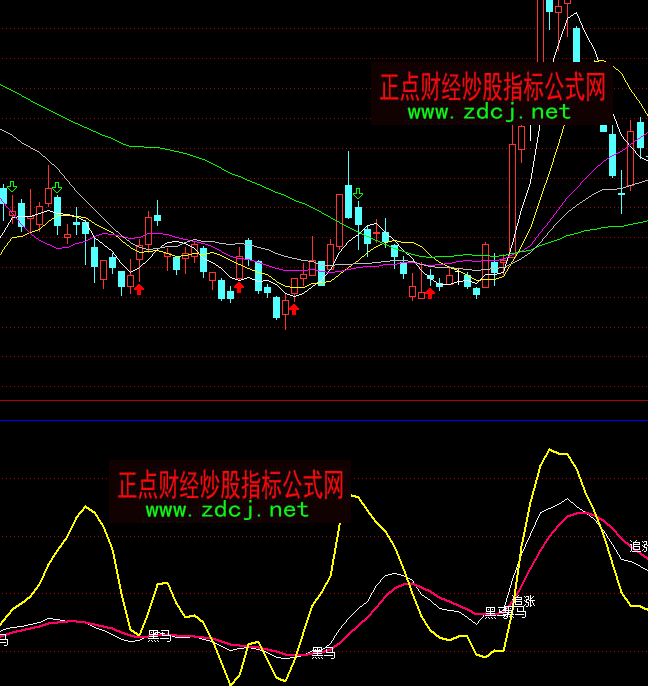Click the solid red line above blue divider
The height and width of the screenshot is (686, 648).
pyautogui.click(x=324, y=402)
